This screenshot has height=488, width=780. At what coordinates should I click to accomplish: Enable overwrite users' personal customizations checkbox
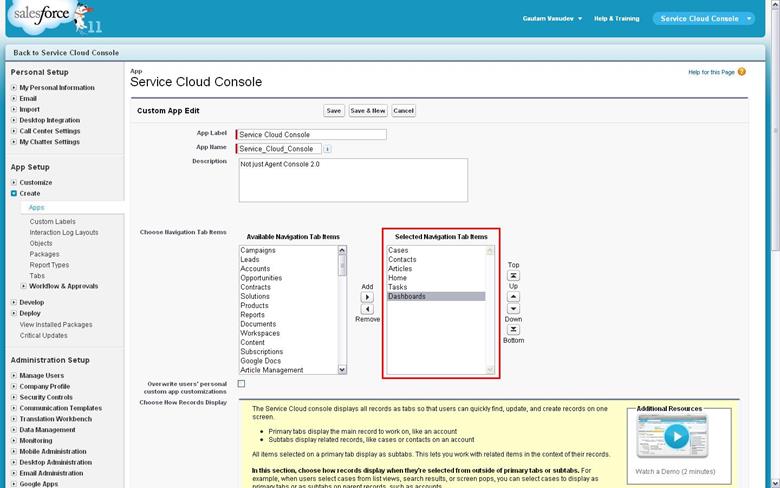click(241, 383)
